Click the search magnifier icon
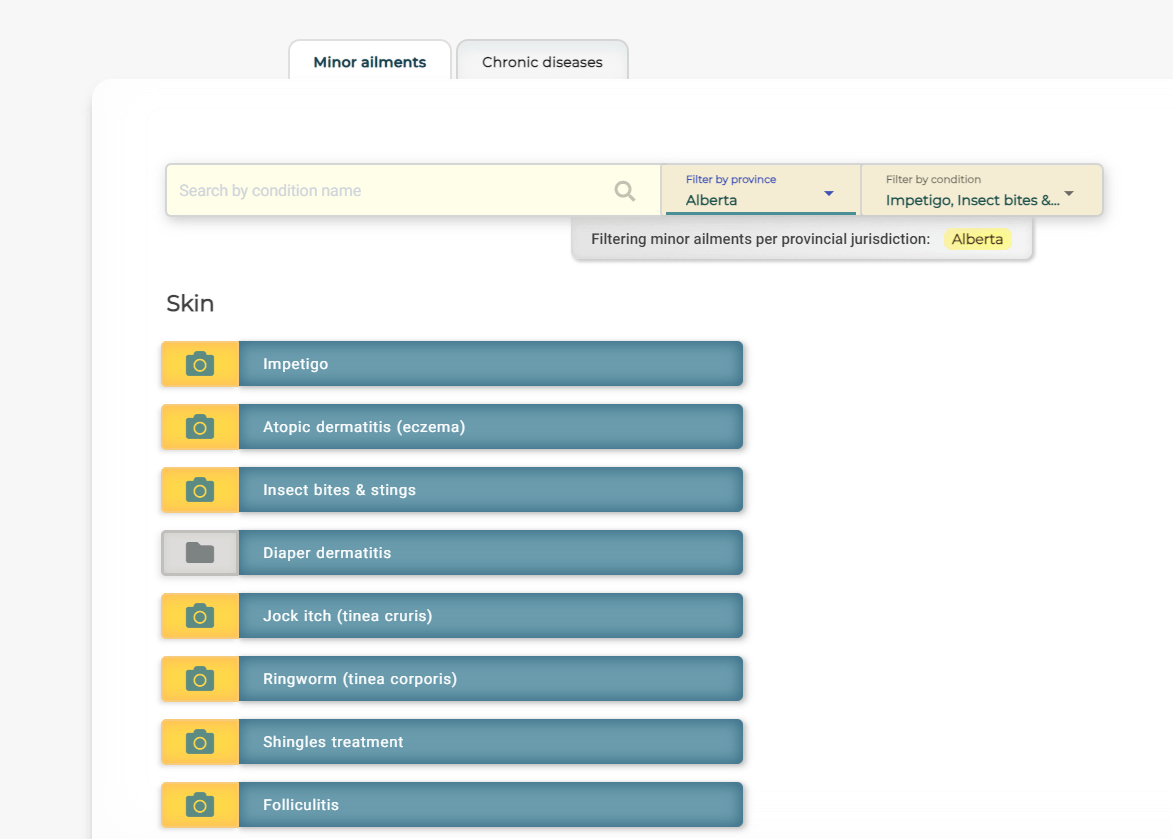Image resolution: width=1173 pixels, height=839 pixels. 625,190
